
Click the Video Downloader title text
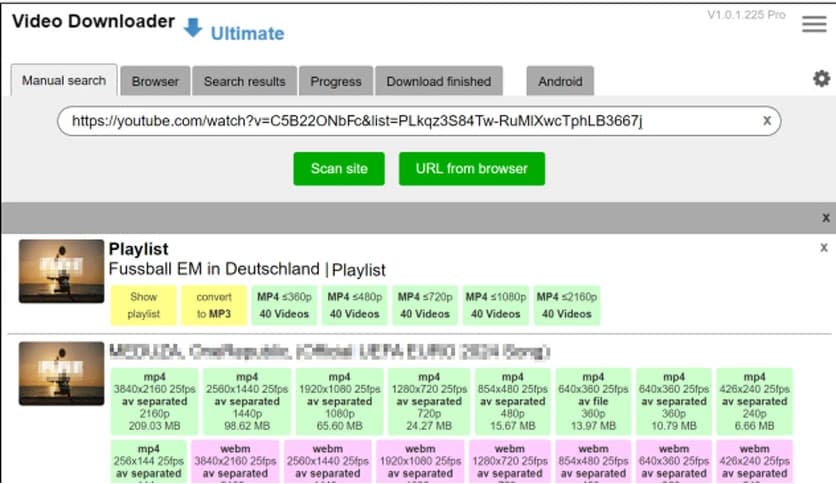click(93, 21)
